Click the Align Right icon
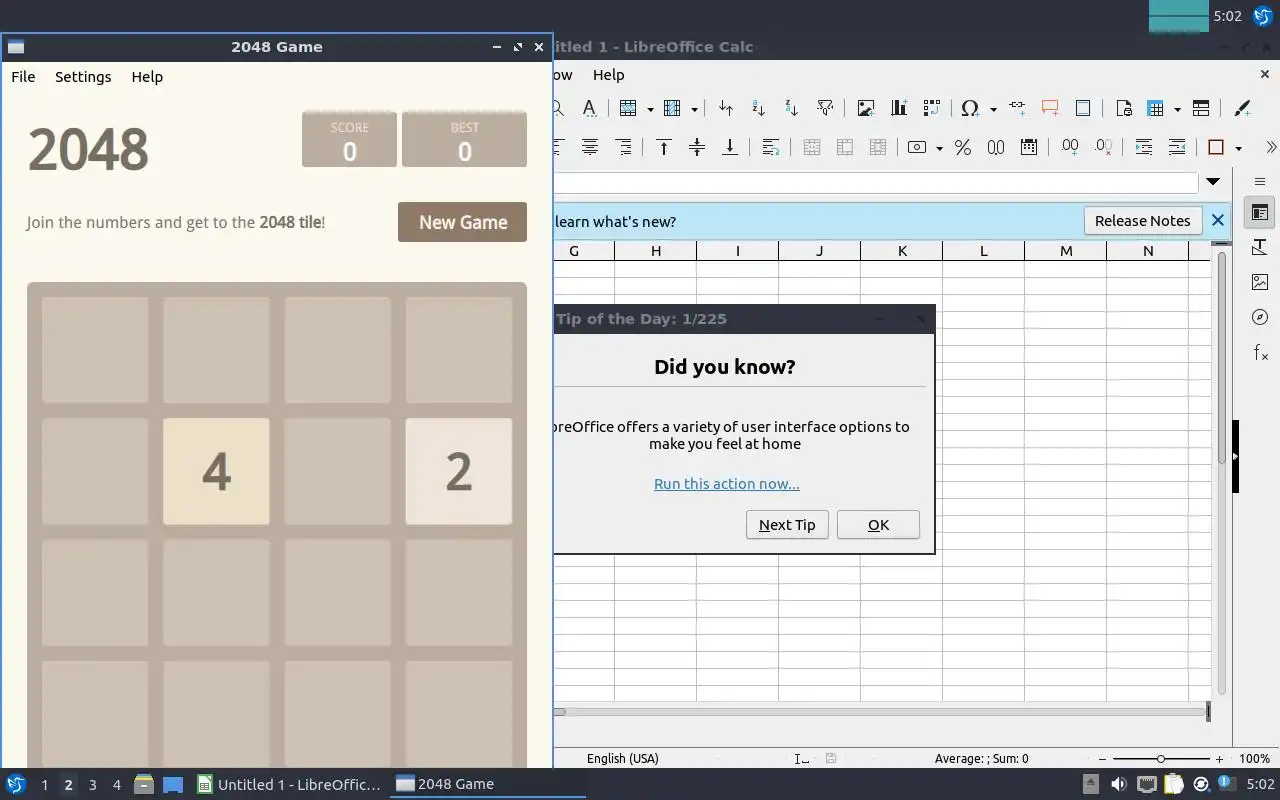The image size is (1280, 800). [x=623, y=147]
